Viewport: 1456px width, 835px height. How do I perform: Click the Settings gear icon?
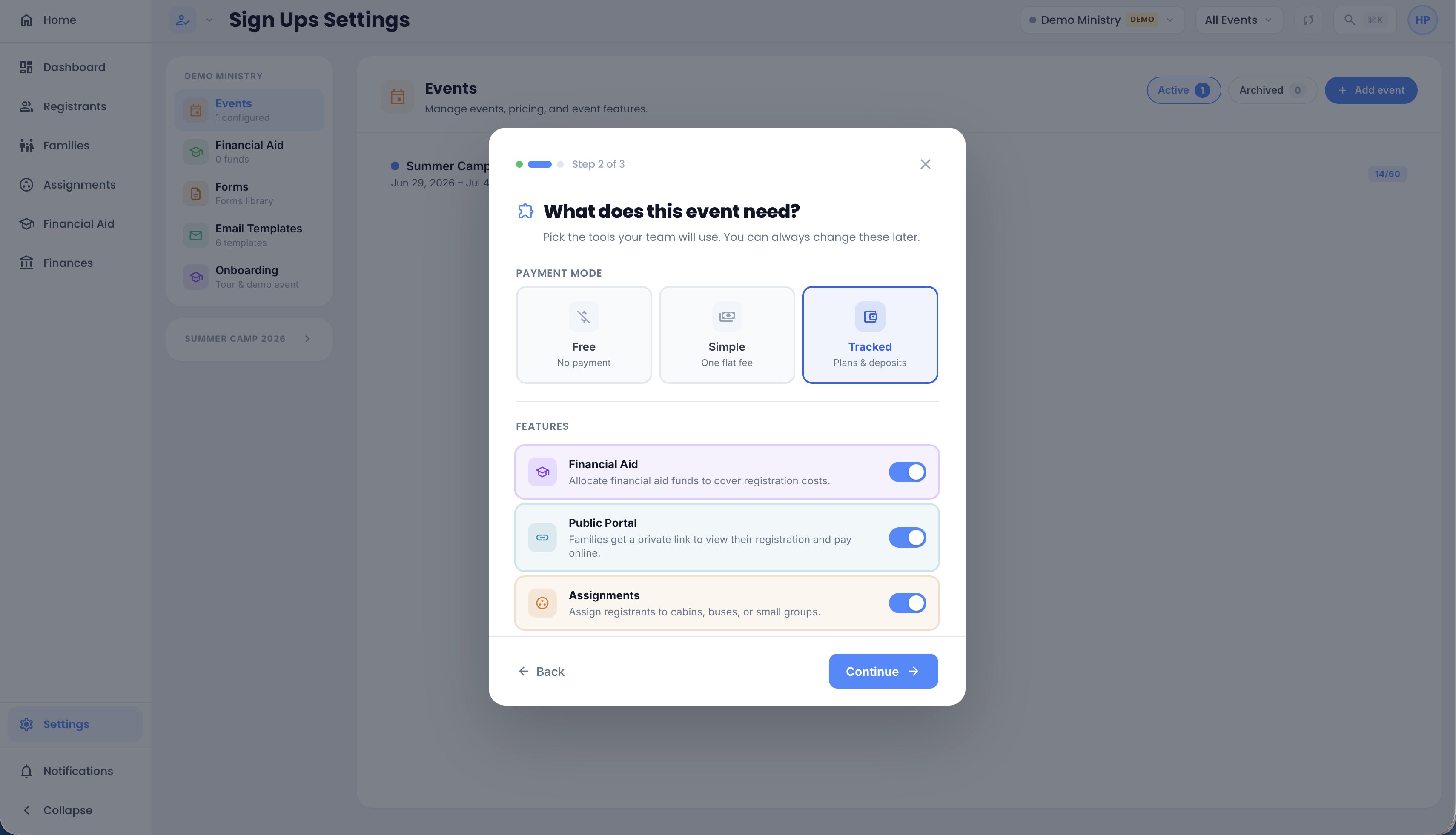pos(26,724)
